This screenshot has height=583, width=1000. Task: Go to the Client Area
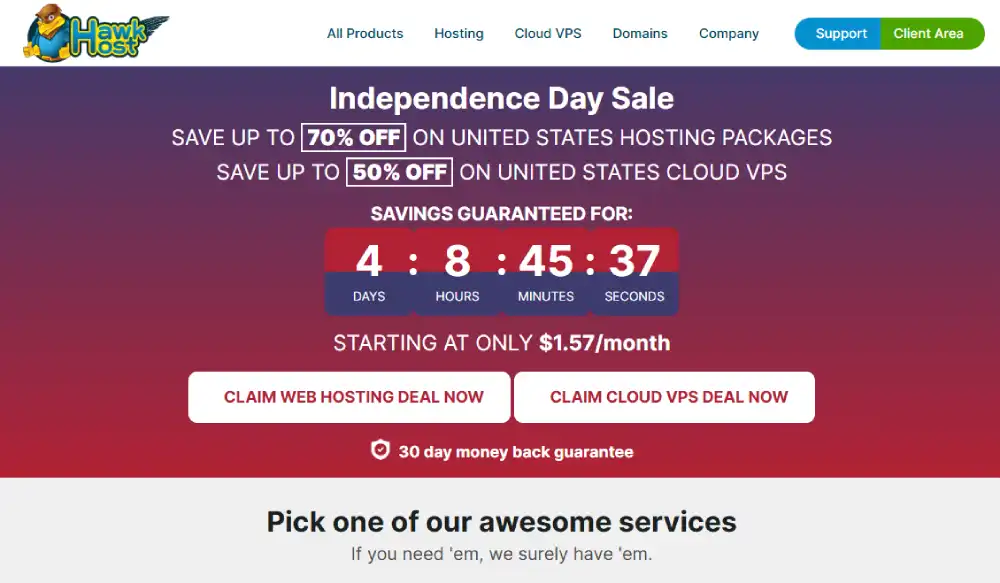coord(932,33)
